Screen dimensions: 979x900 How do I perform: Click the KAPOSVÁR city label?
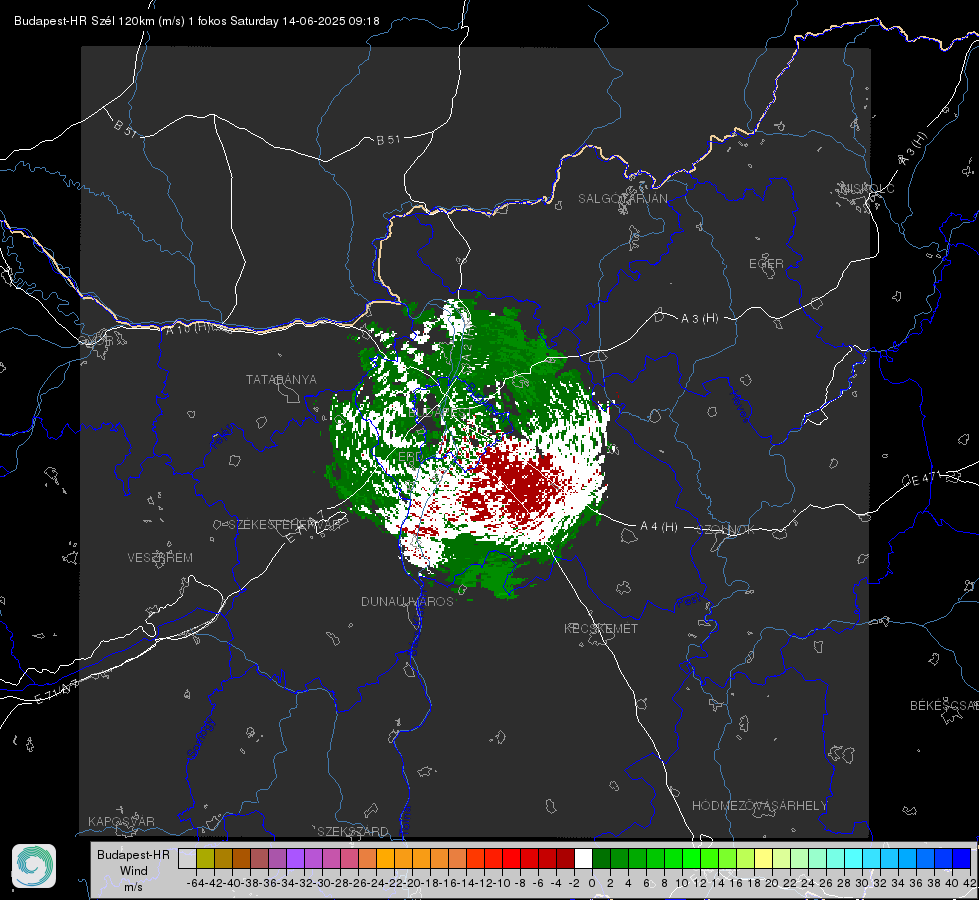[x=121, y=821]
